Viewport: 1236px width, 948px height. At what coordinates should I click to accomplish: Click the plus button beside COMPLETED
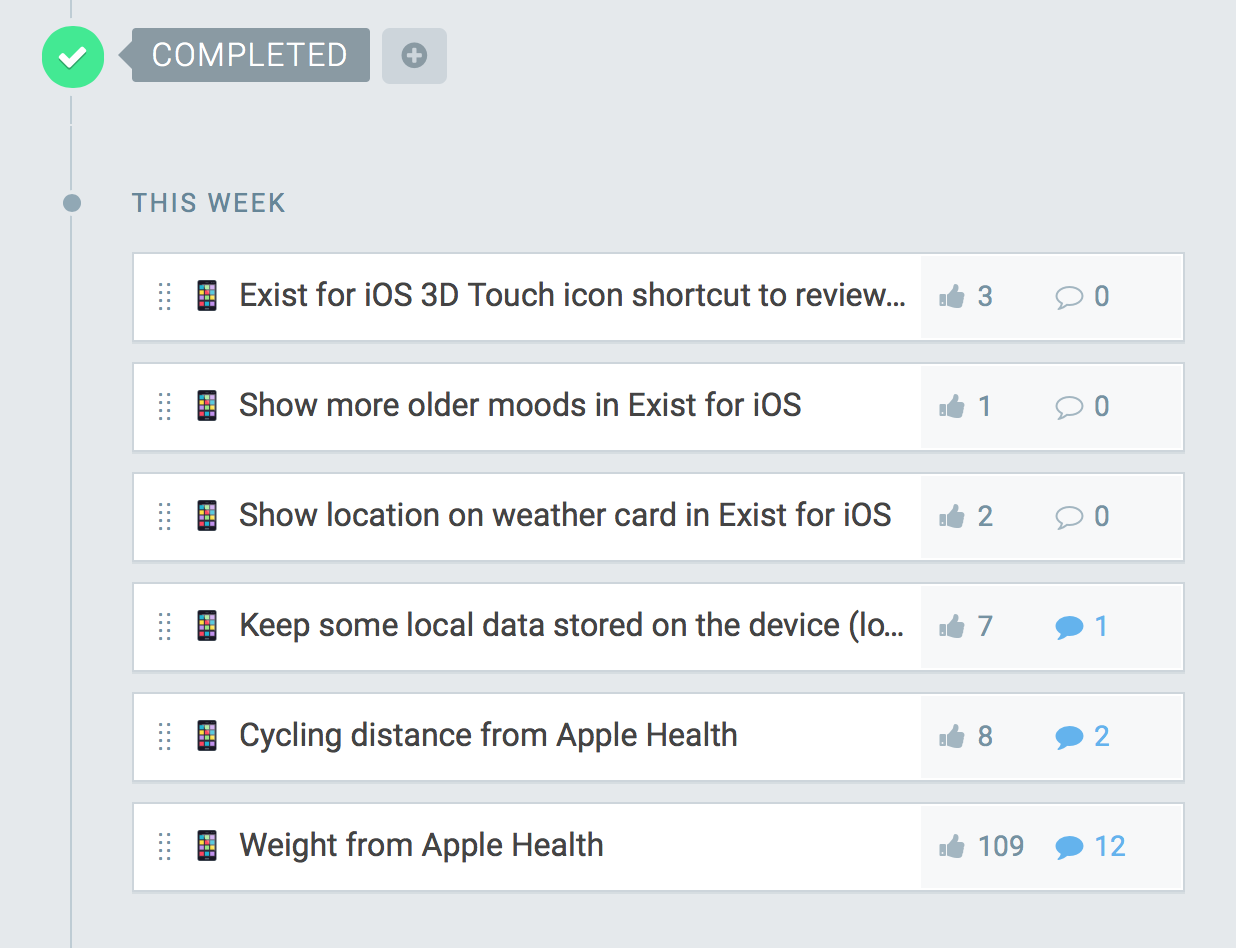pos(414,56)
